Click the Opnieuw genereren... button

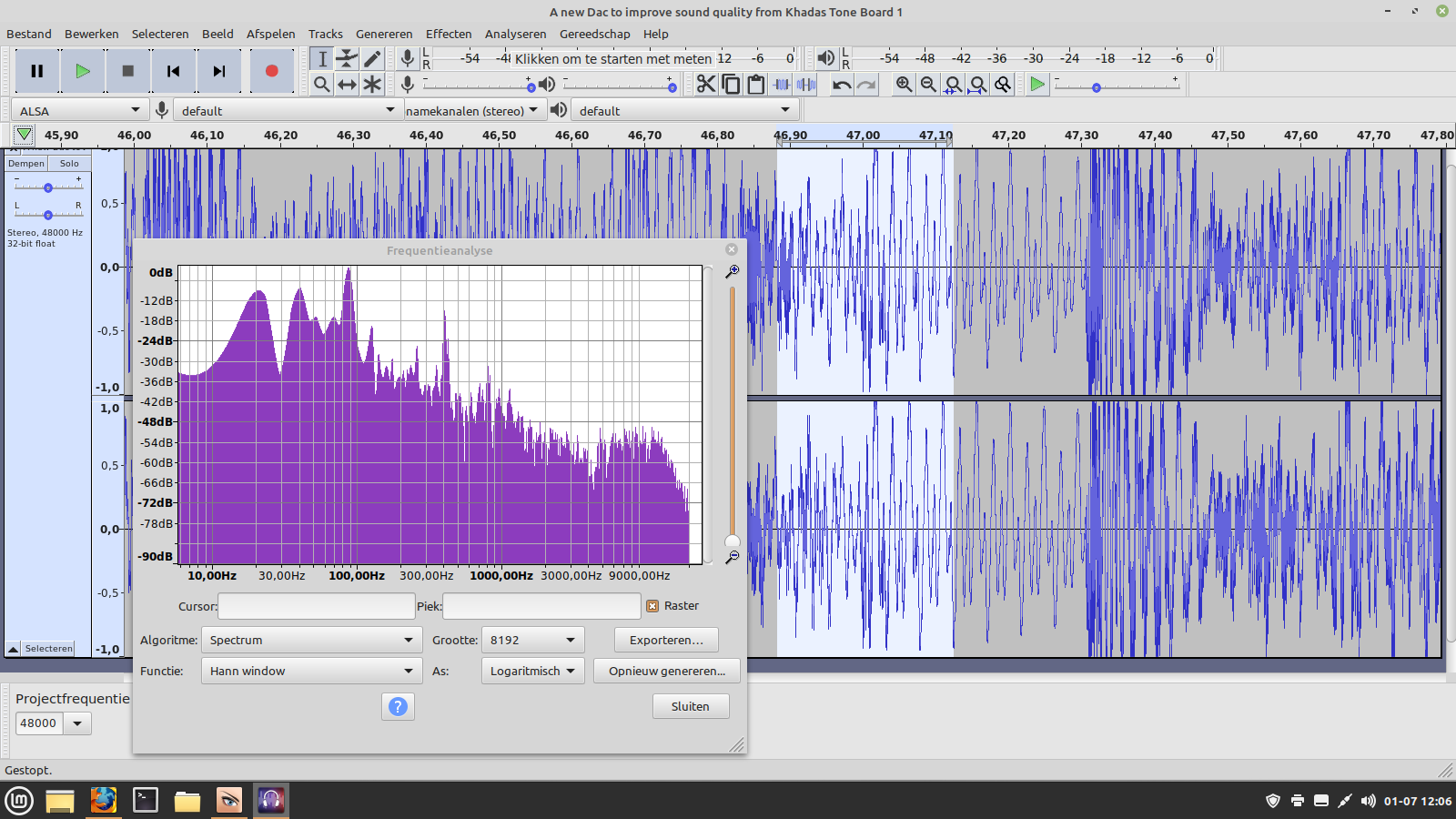point(667,671)
